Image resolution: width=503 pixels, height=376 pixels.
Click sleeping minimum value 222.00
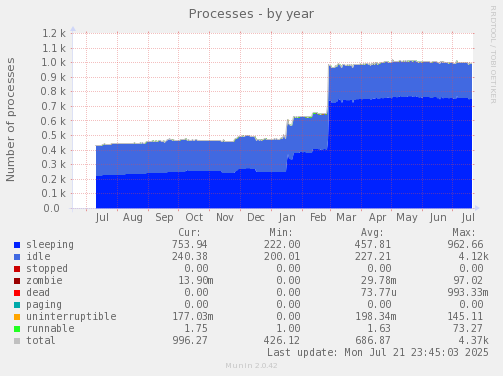tap(282, 245)
